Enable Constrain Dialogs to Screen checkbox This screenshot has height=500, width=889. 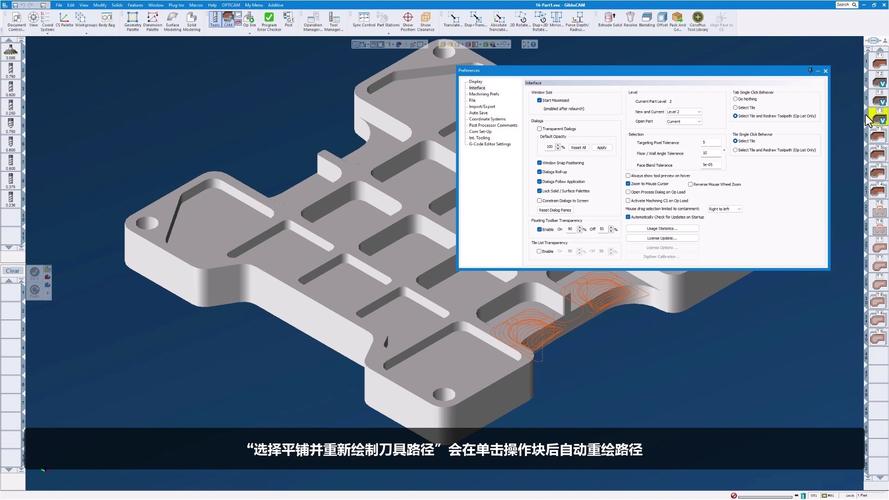tap(539, 200)
